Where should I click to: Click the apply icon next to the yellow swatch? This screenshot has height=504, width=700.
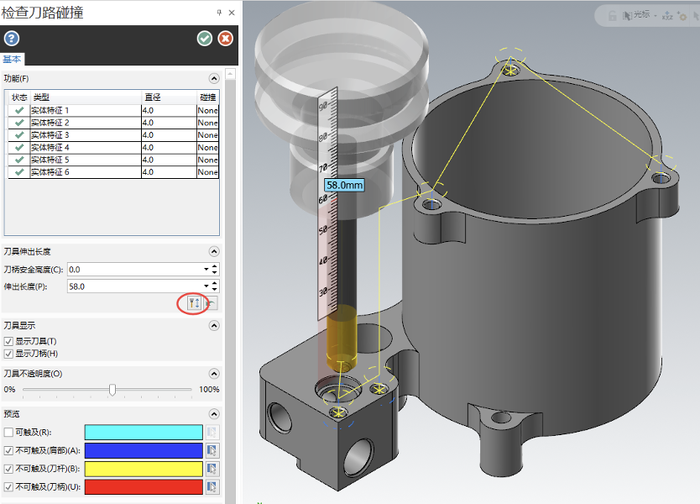(x=212, y=469)
